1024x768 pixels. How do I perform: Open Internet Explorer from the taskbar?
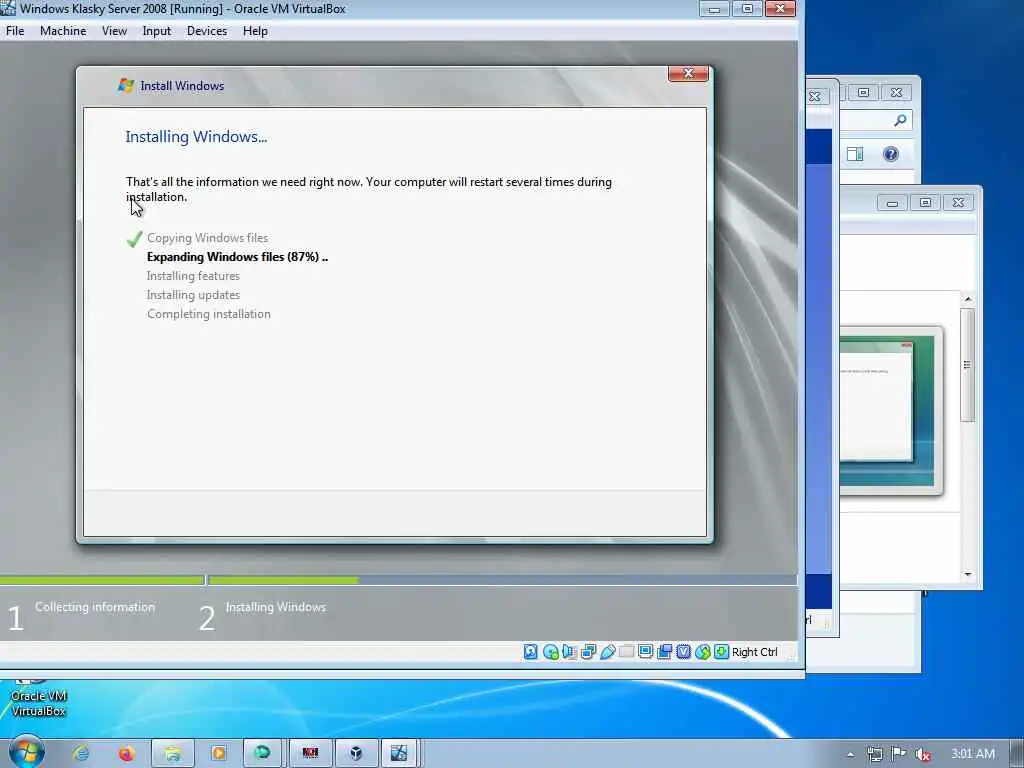(x=81, y=753)
